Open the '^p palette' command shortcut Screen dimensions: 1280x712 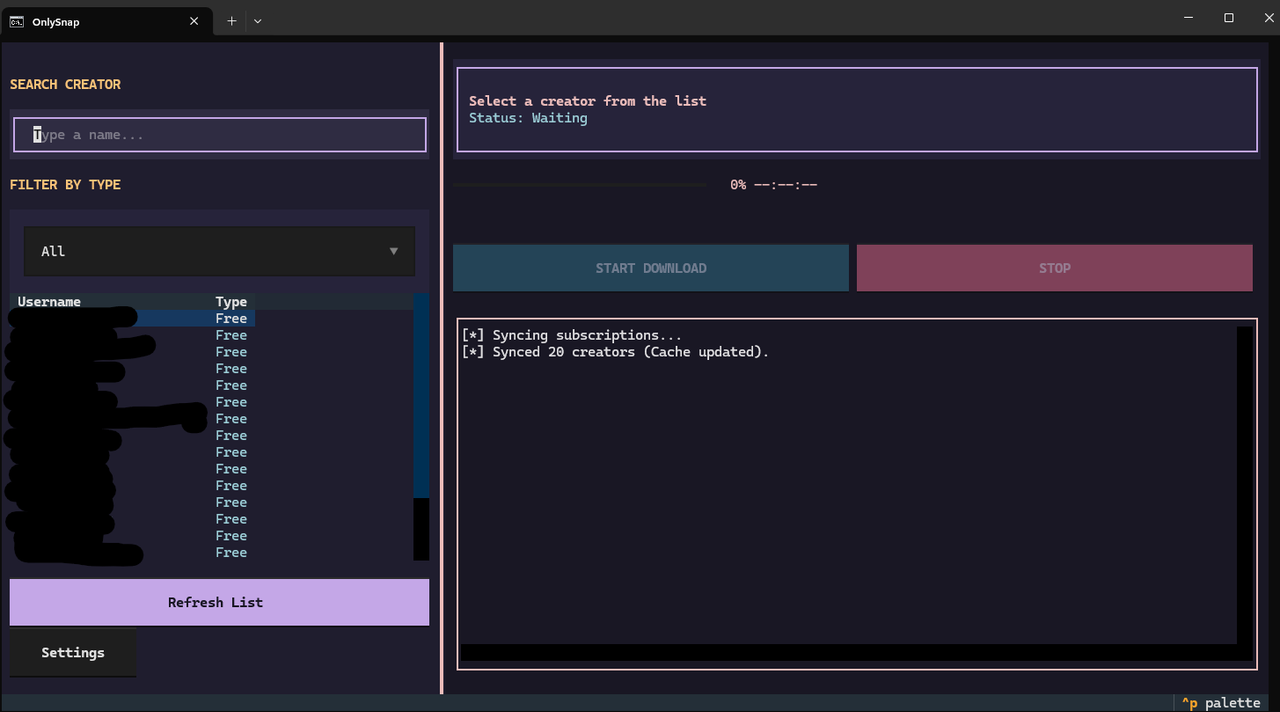pos(1220,703)
